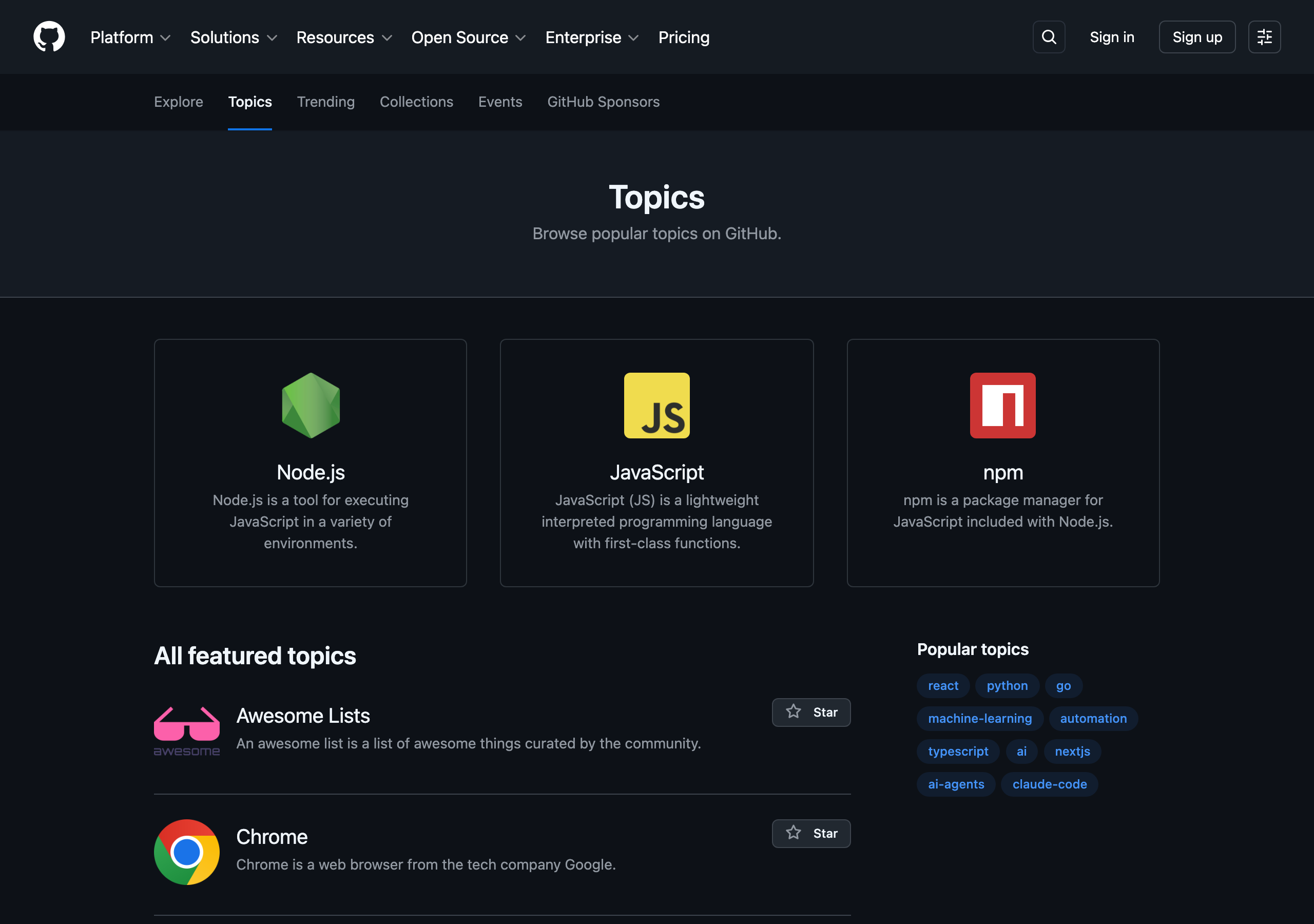The height and width of the screenshot is (924, 1314).
Task: Select the typescript topic tag
Action: (958, 751)
